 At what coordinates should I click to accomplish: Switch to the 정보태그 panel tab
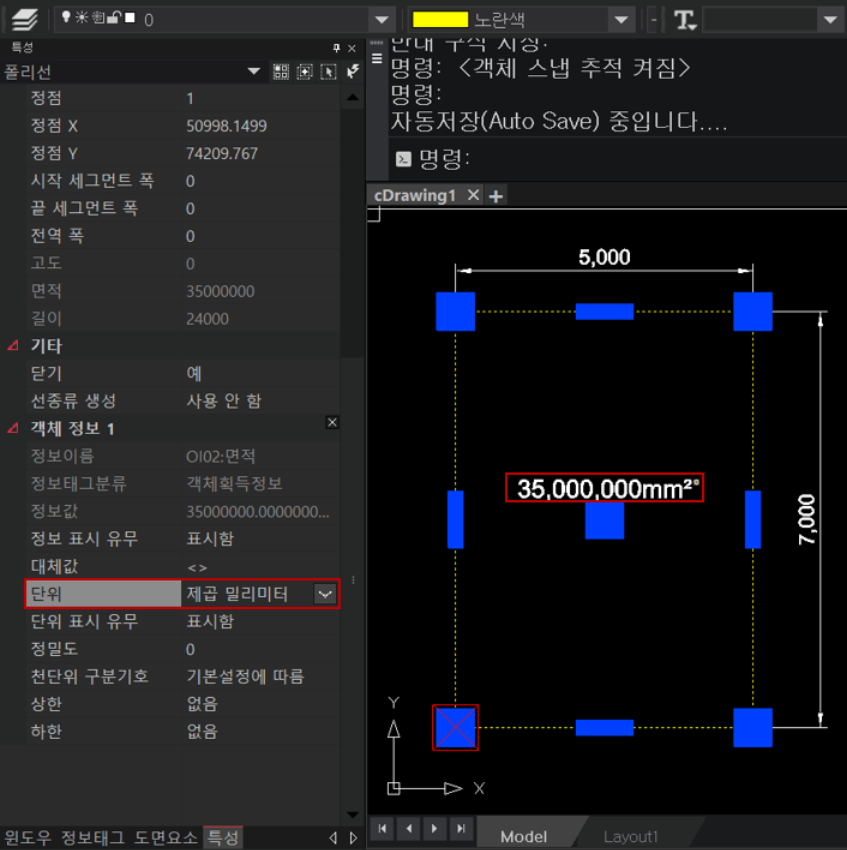(x=94, y=837)
